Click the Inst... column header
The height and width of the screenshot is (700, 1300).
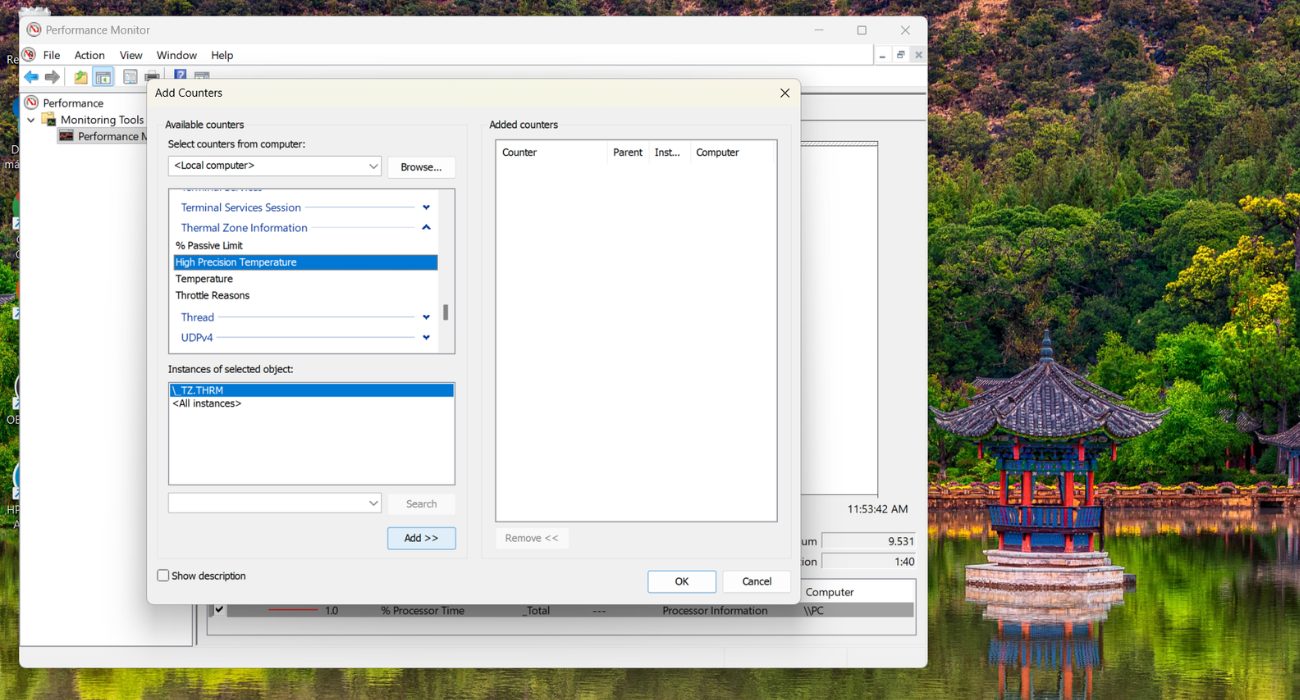click(x=668, y=153)
